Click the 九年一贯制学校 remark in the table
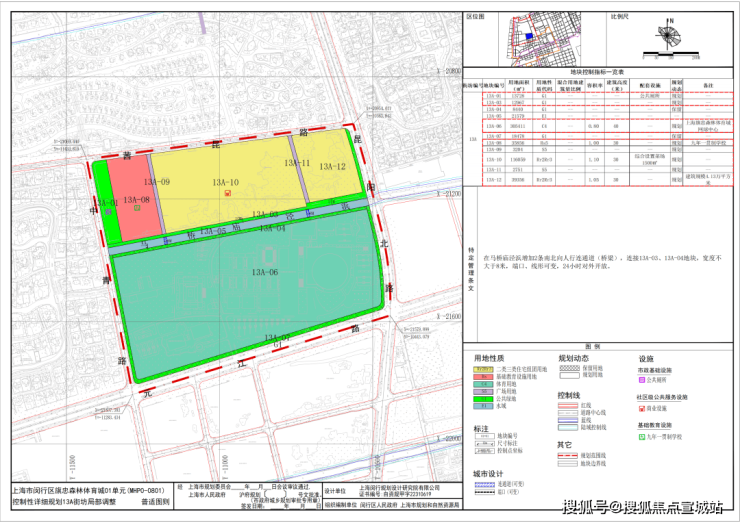The image size is (740, 523). 708,143
